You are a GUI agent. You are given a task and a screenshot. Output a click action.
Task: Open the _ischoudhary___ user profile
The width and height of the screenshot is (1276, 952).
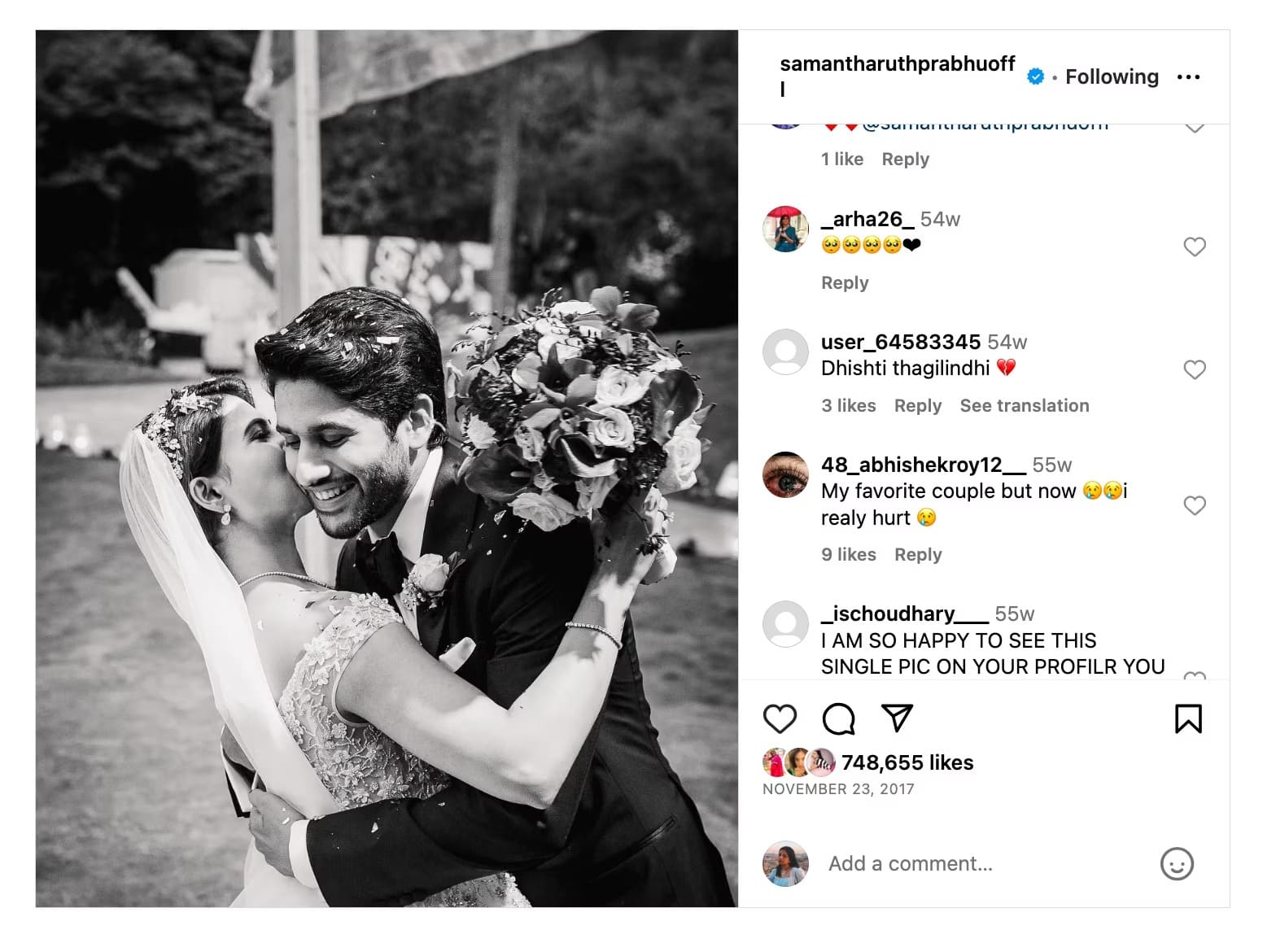coord(904,614)
